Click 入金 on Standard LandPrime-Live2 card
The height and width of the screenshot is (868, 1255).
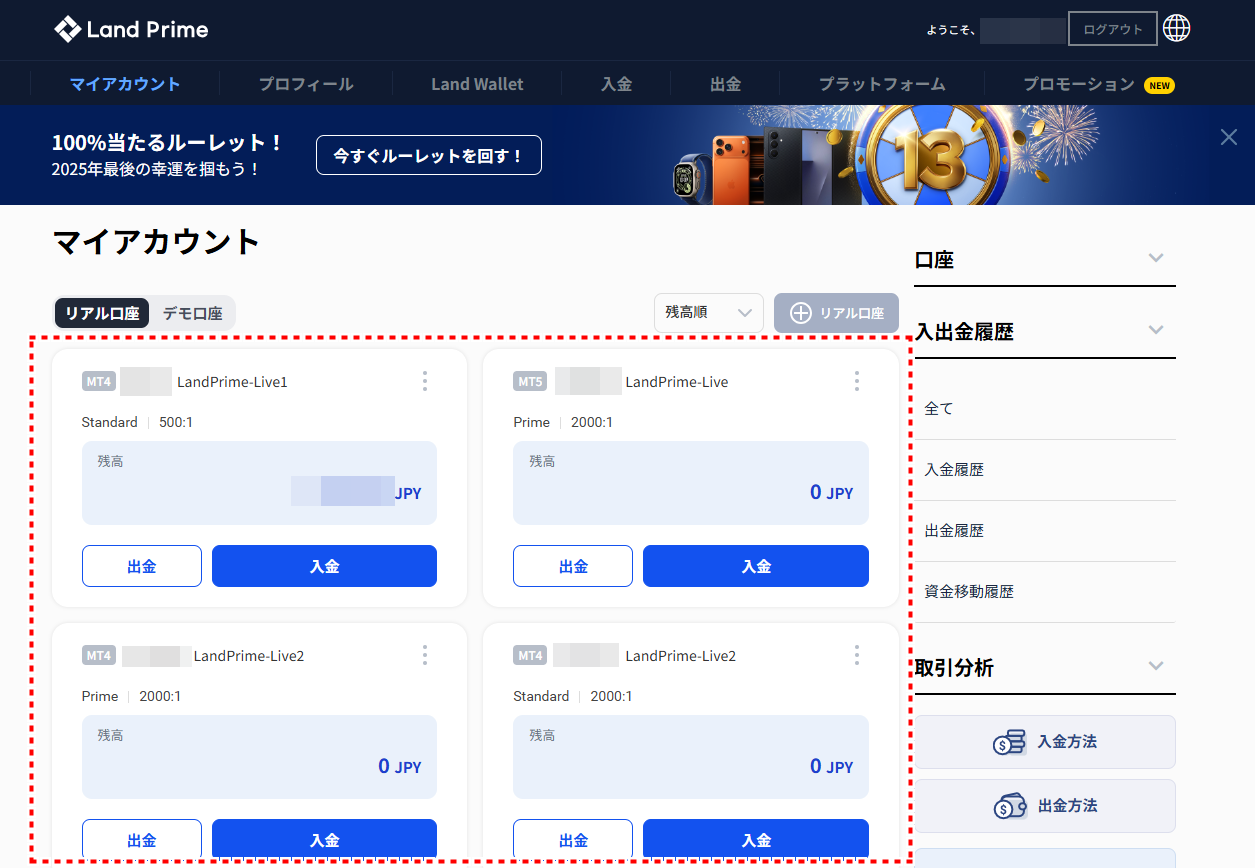point(756,840)
